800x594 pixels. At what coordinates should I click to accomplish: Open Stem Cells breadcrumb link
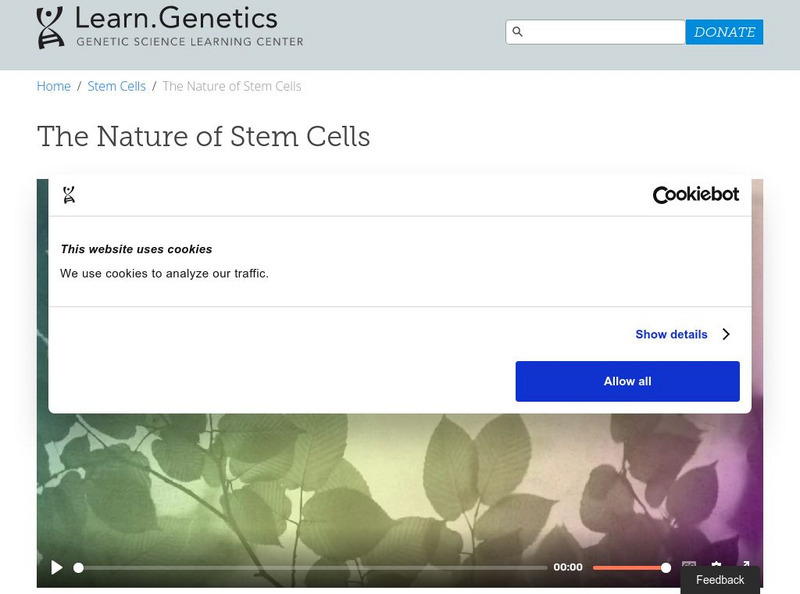[x=116, y=86]
